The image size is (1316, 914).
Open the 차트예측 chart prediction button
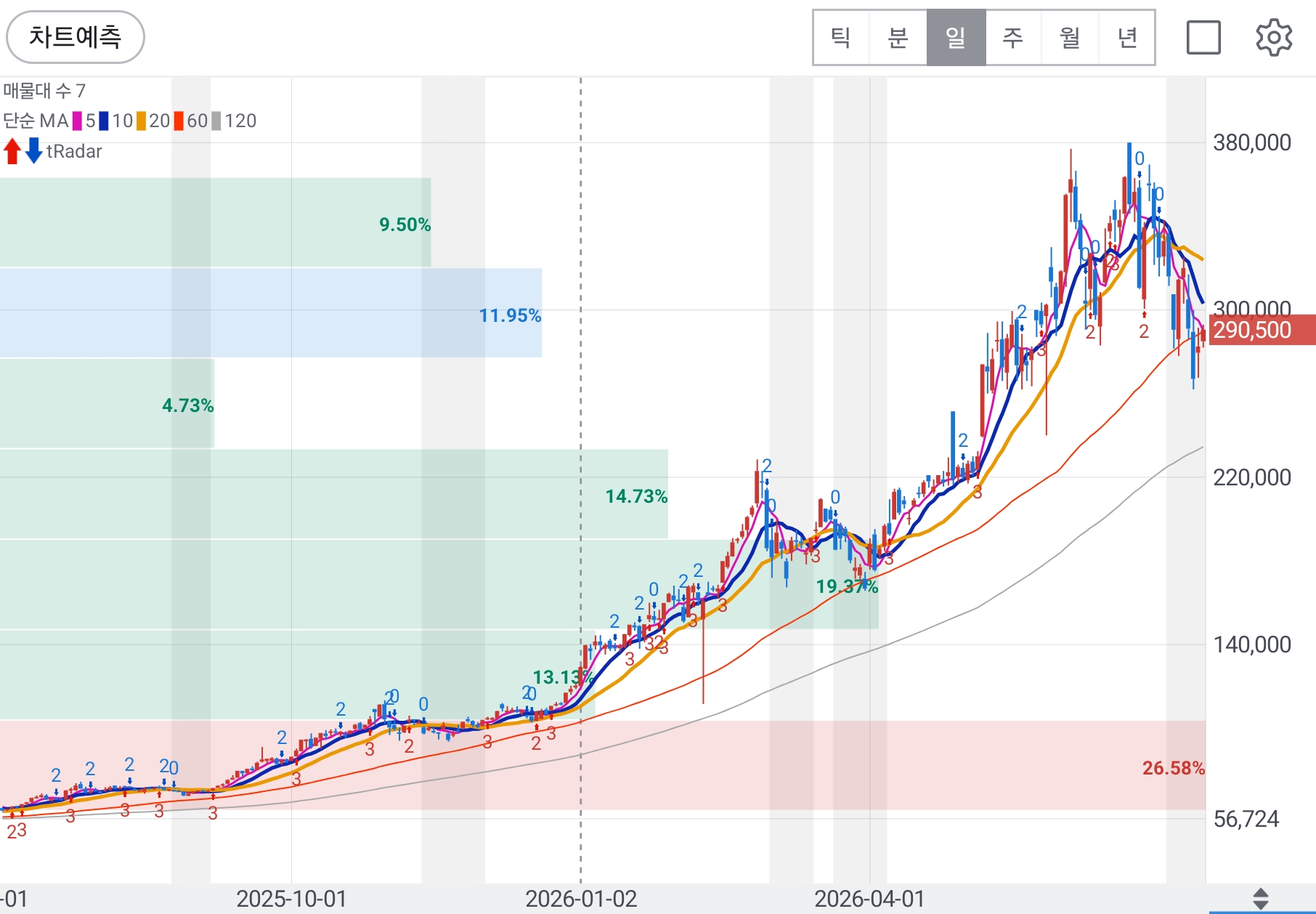(x=76, y=37)
